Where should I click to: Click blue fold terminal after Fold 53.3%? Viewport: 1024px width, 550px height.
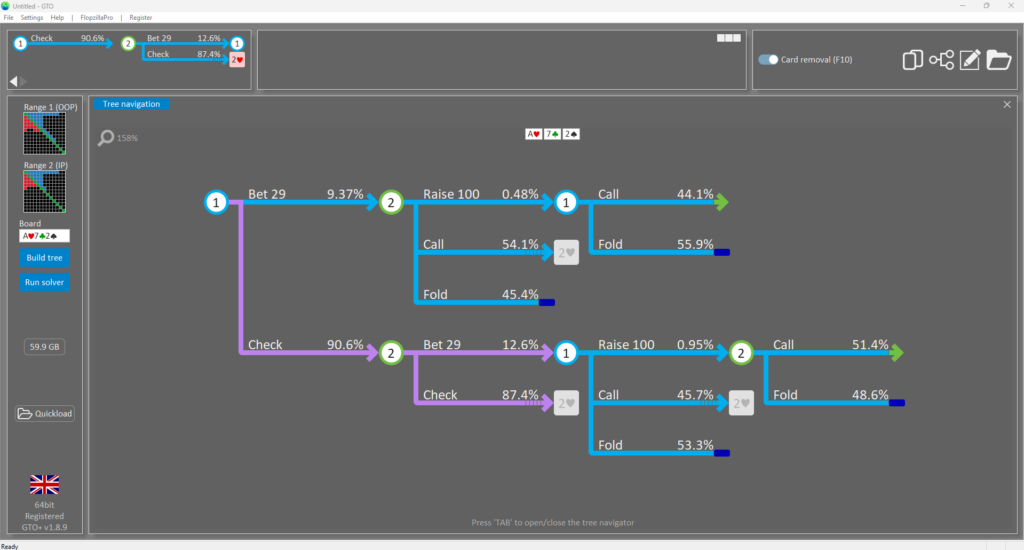point(722,453)
